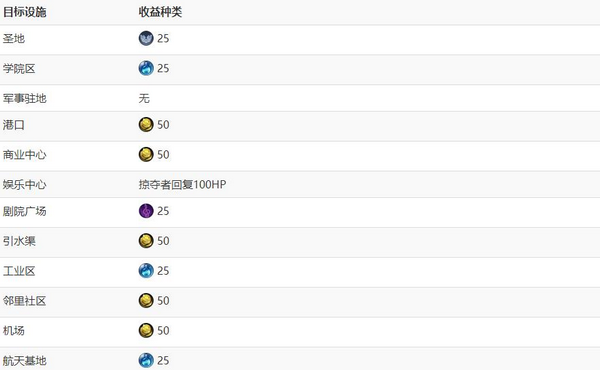Click the gold coin icon in the 邻里社区 row
The width and height of the screenshot is (600, 370).
(x=146, y=301)
